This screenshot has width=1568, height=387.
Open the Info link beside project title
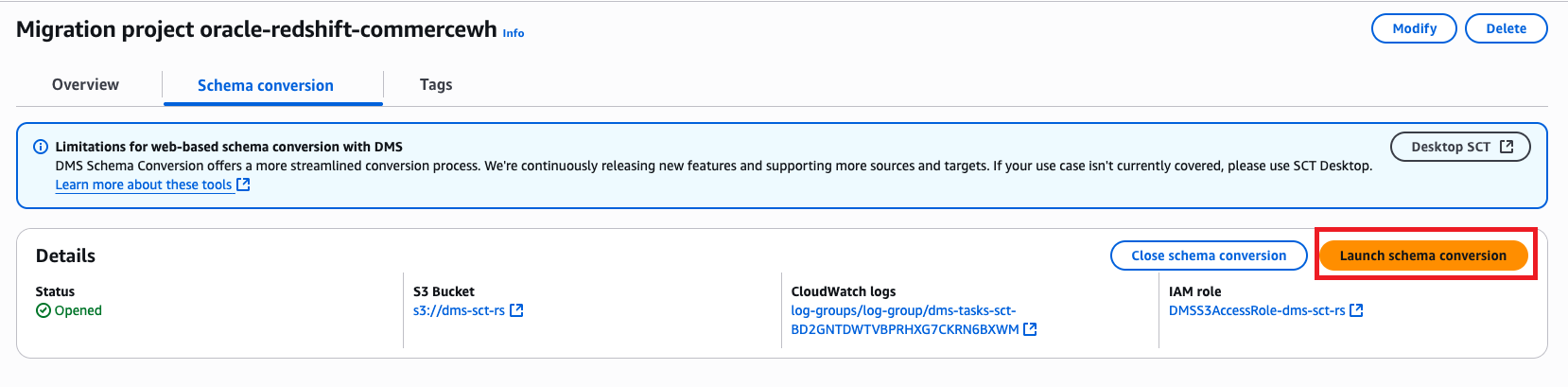click(514, 33)
